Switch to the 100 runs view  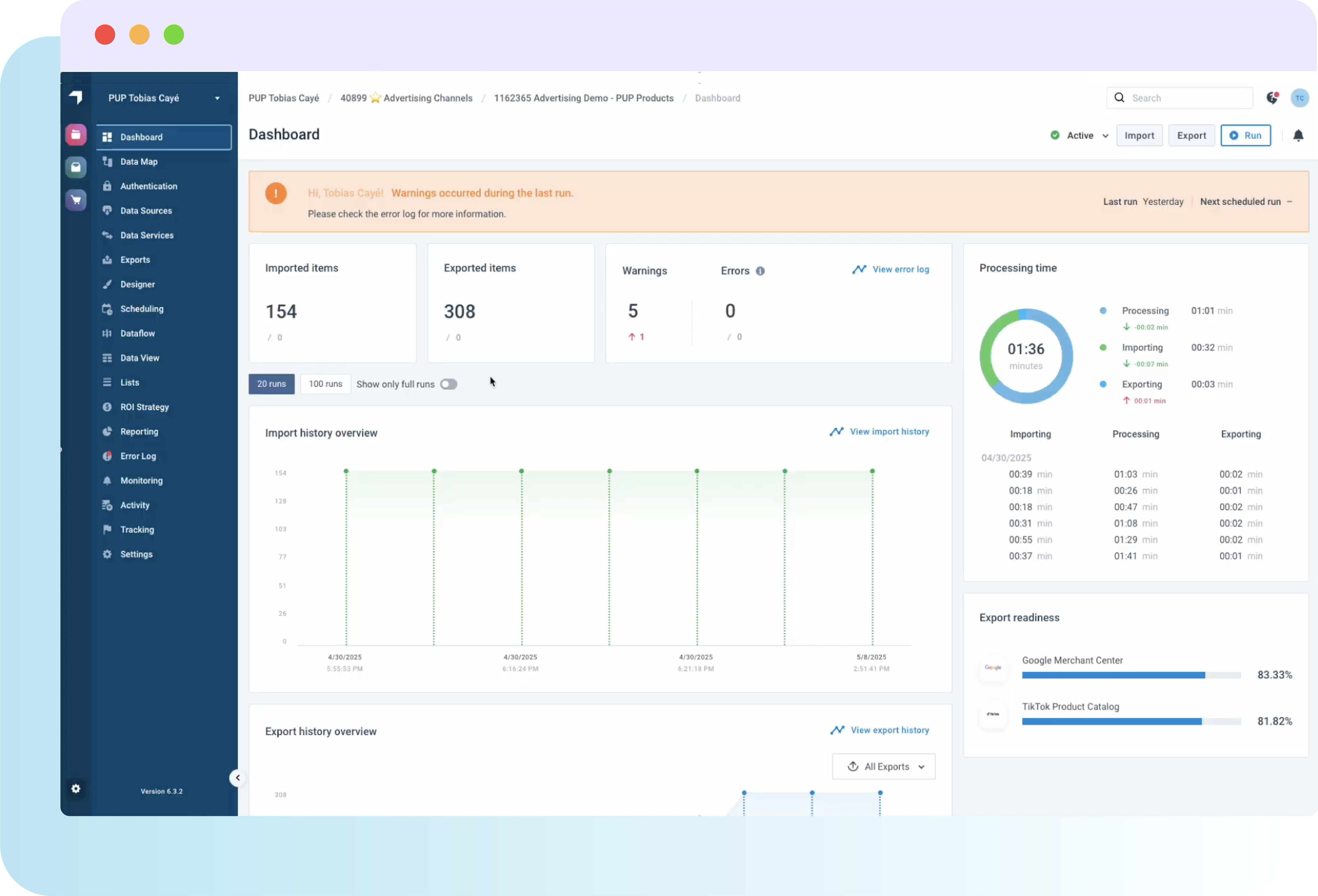click(325, 384)
